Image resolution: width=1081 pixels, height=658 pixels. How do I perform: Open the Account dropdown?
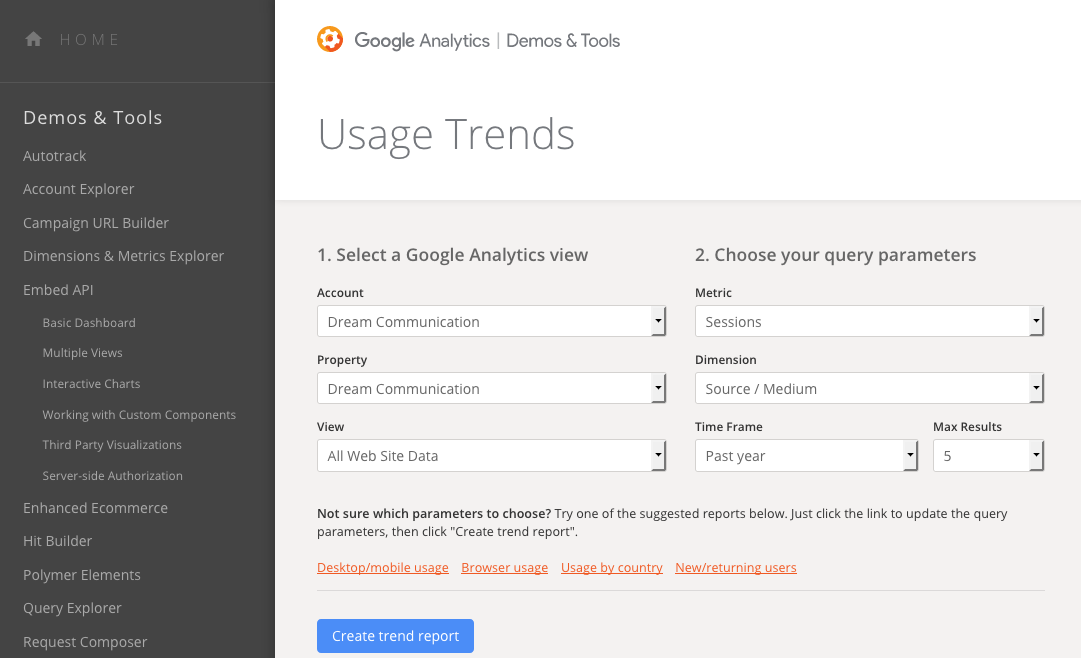pos(491,321)
